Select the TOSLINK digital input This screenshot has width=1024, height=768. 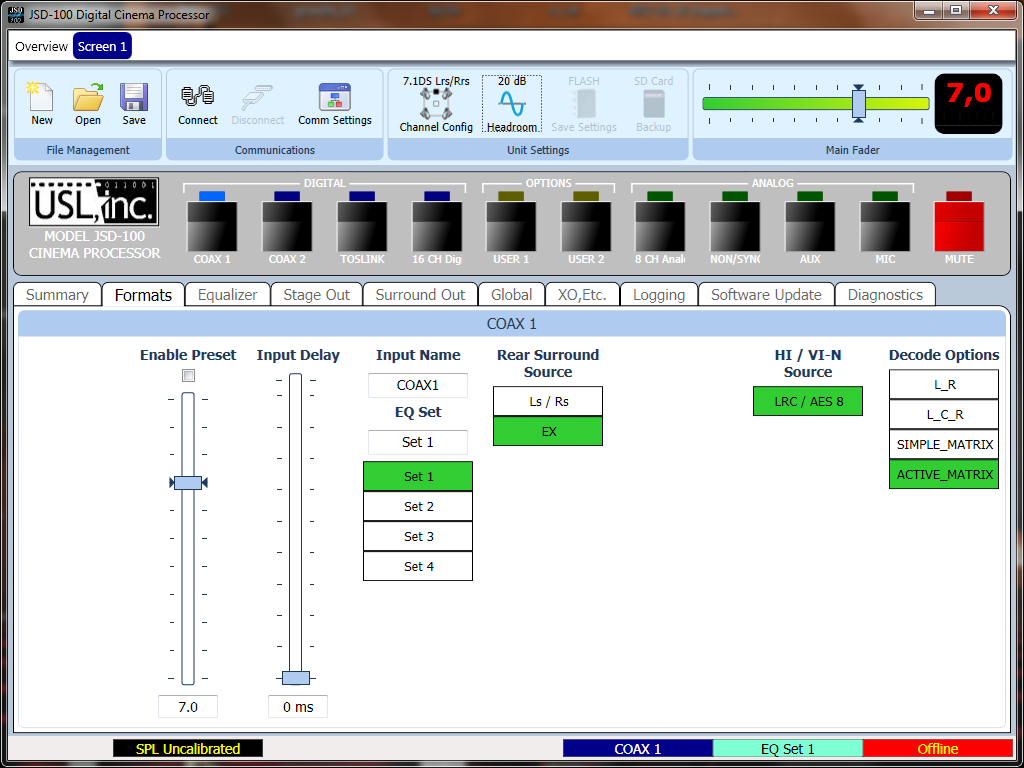[362, 228]
